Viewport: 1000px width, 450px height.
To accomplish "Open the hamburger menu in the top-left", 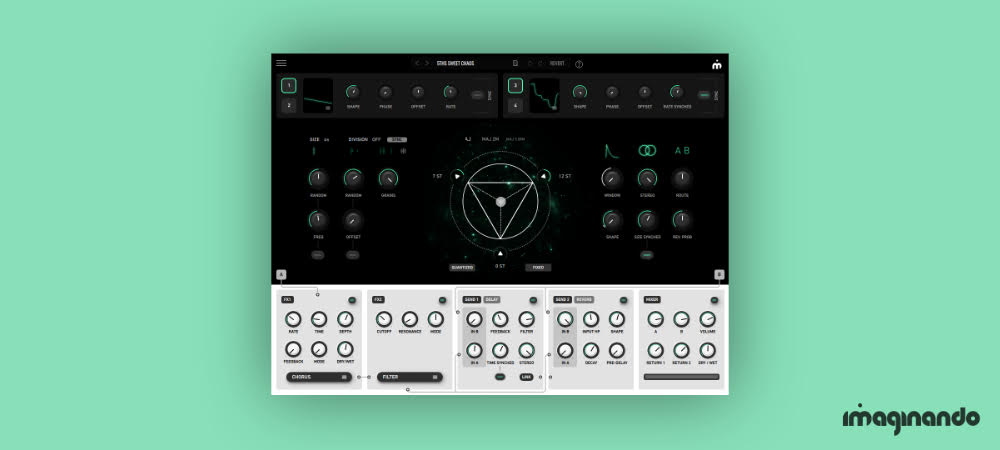I will [281, 63].
